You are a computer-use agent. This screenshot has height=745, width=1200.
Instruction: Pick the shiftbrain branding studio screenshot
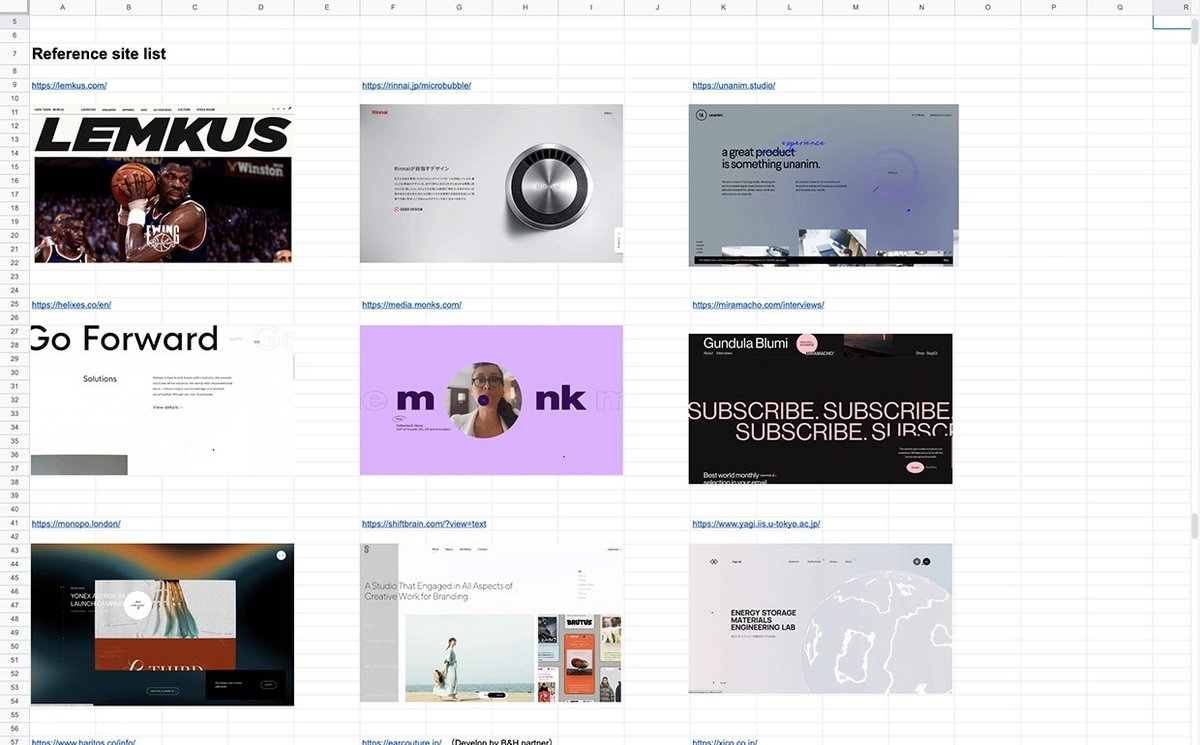point(491,623)
